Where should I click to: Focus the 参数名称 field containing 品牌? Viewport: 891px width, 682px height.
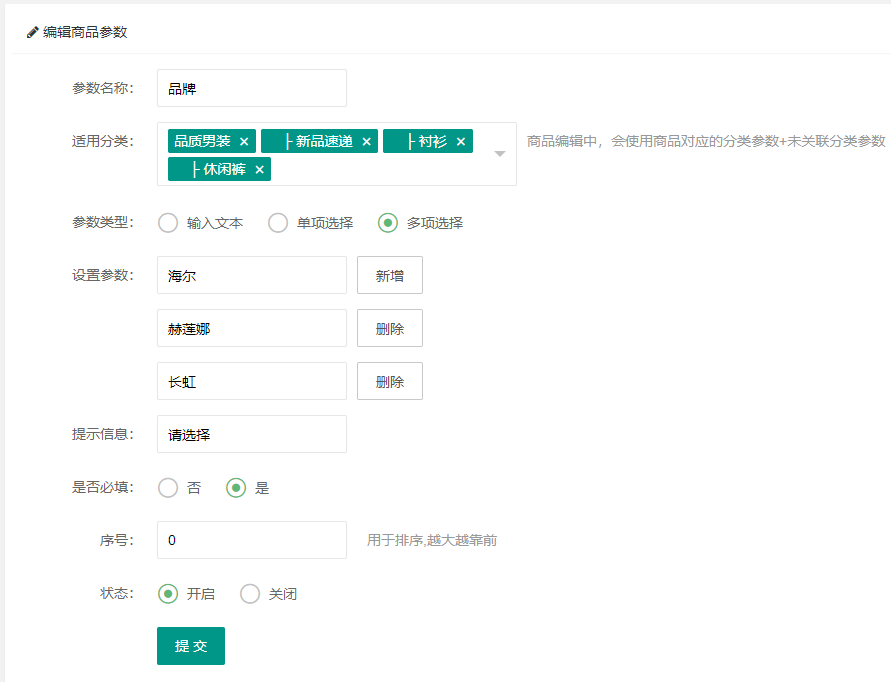(x=252, y=89)
